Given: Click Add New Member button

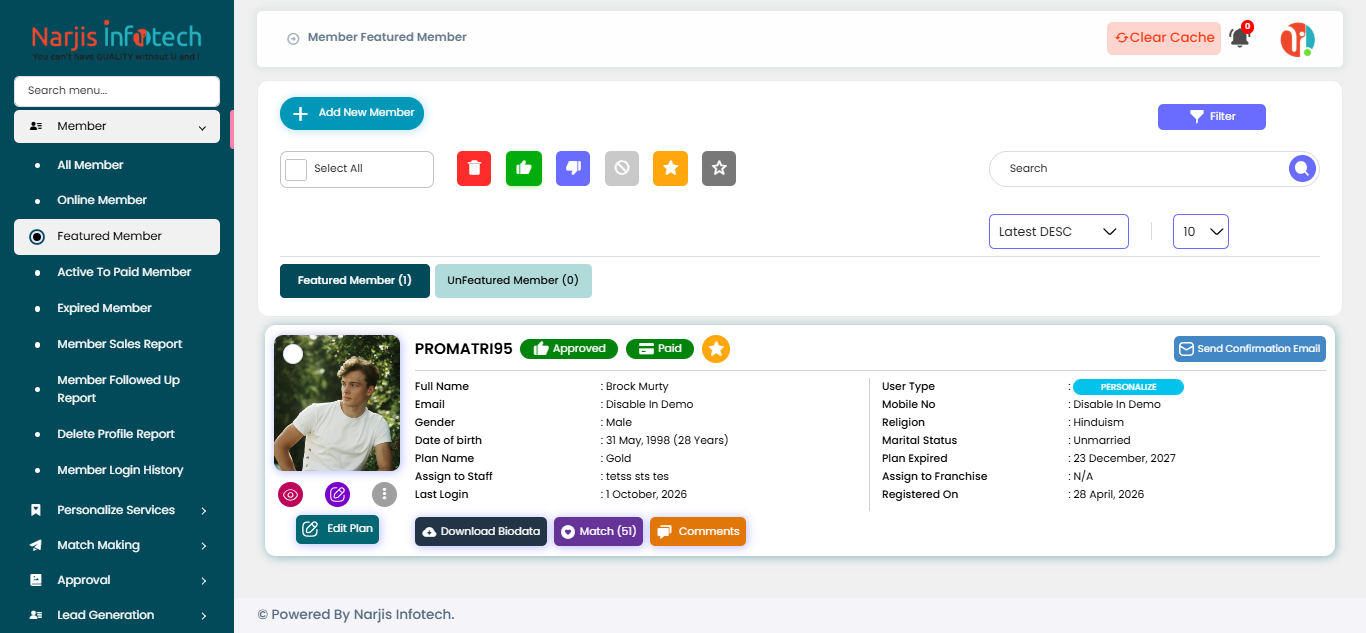Looking at the screenshot, I should coord(352,113).
